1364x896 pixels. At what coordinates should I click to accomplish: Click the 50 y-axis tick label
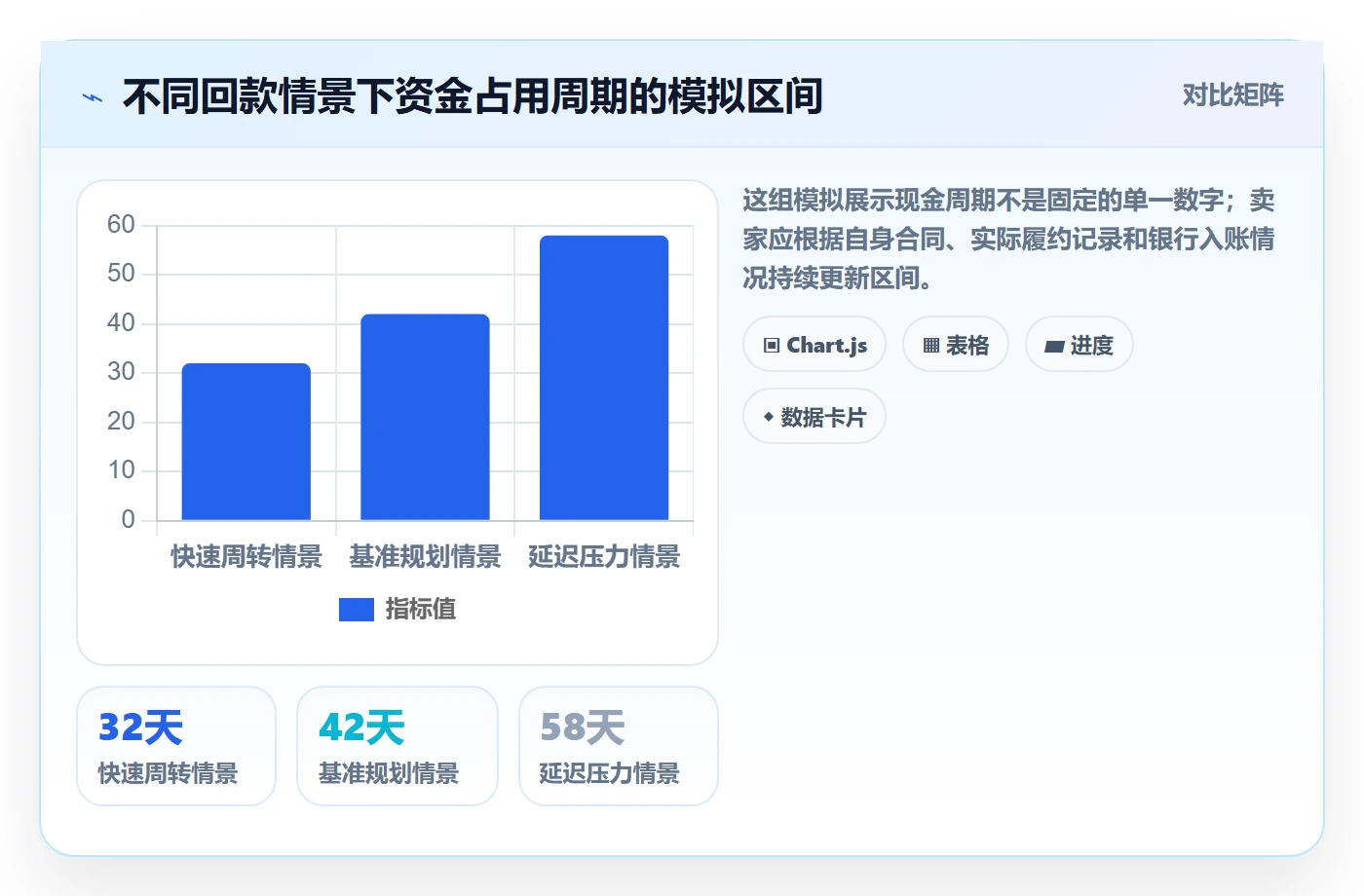[121, 274]
